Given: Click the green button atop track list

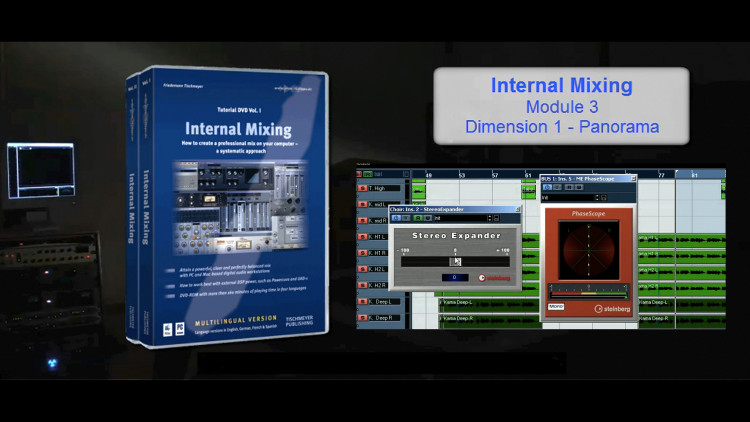Looking at the screenshot, I should [x=368, y=174].
